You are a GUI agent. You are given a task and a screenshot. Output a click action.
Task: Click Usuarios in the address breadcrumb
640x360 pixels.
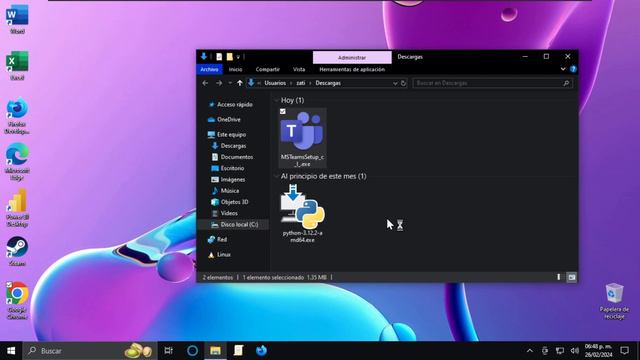(x=275, y=83)
